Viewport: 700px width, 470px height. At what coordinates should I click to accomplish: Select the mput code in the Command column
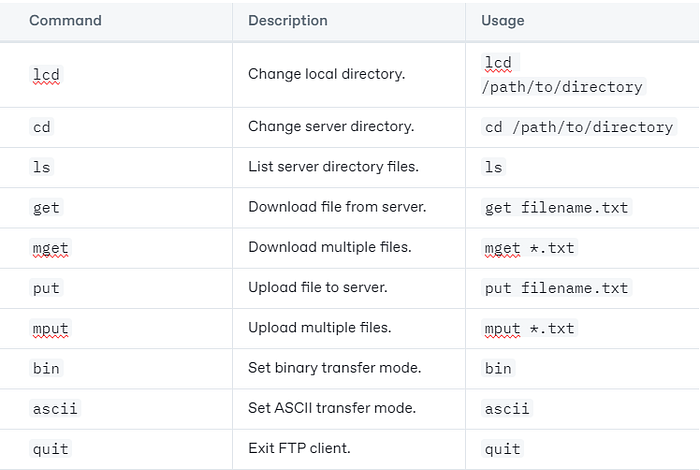click(50, 329)
